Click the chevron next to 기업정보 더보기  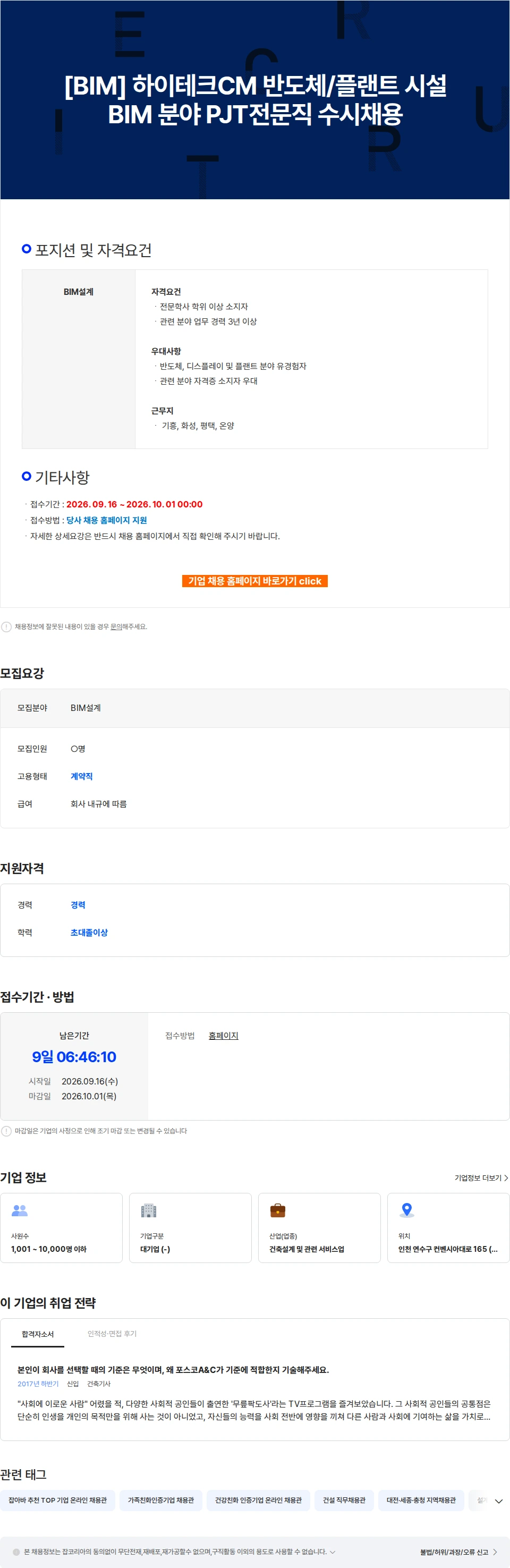(x=506, y=1178)
